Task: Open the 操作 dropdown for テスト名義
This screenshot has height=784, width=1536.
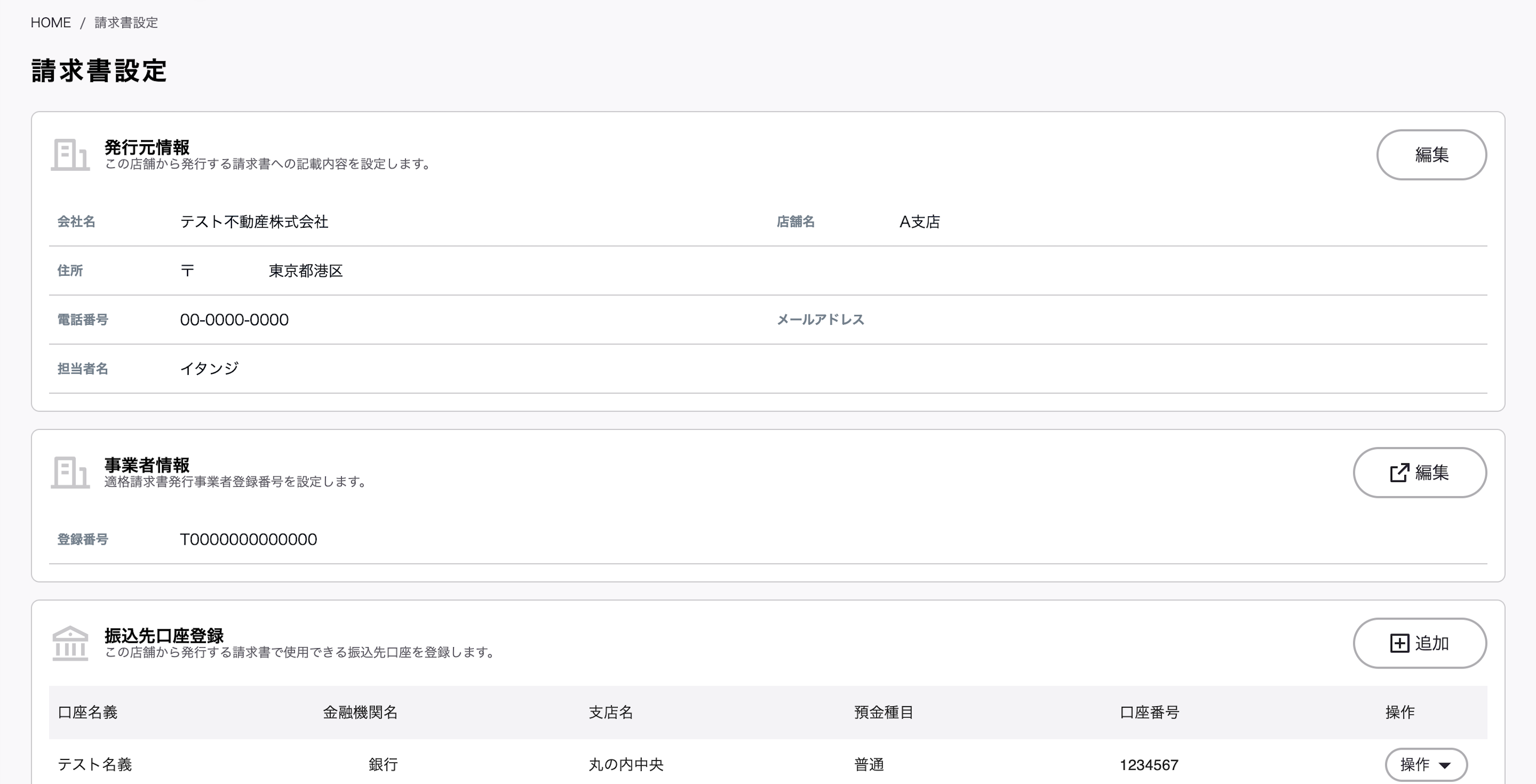Action: tap(1426, 764)
